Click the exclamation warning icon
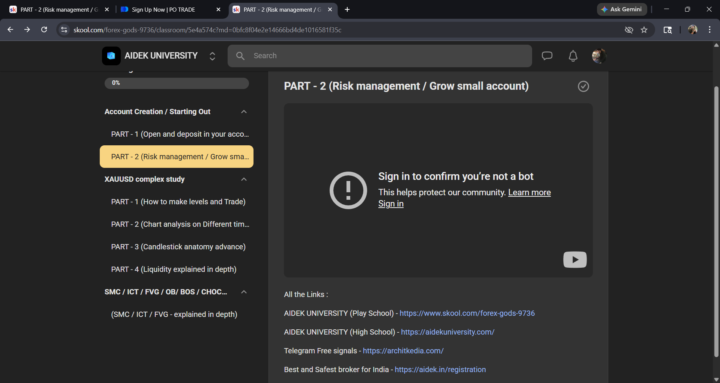 point(348,190)
